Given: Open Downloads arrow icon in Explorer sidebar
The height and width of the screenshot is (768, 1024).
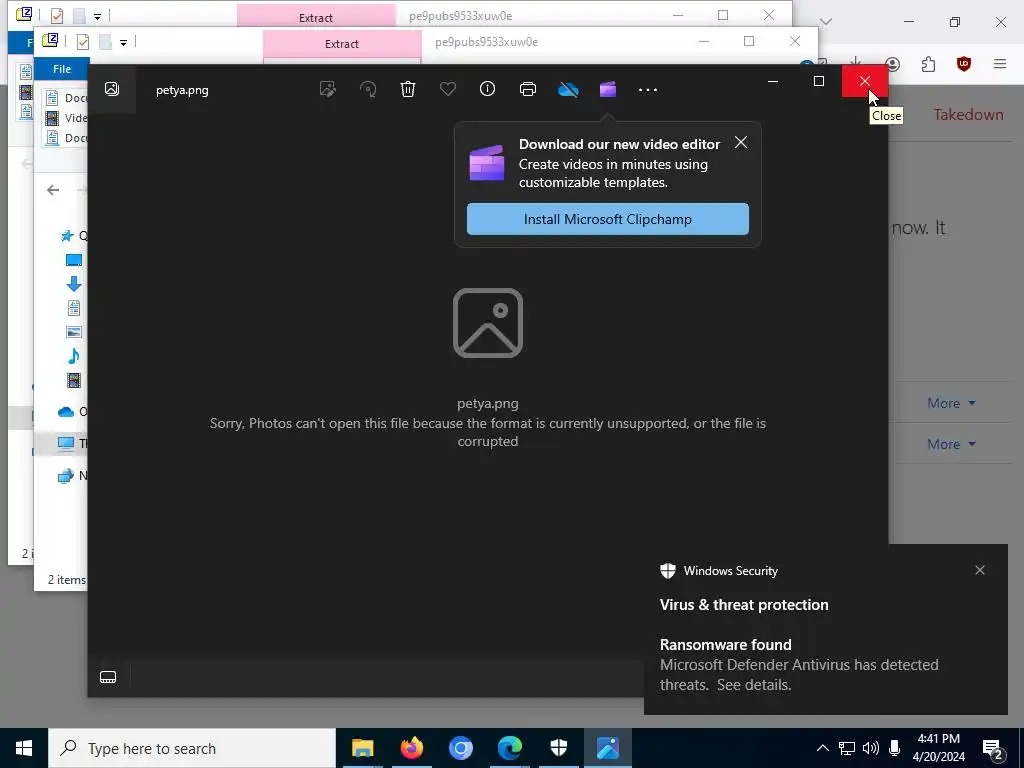Looking at the screenshot, I should [x=74, y=283].
